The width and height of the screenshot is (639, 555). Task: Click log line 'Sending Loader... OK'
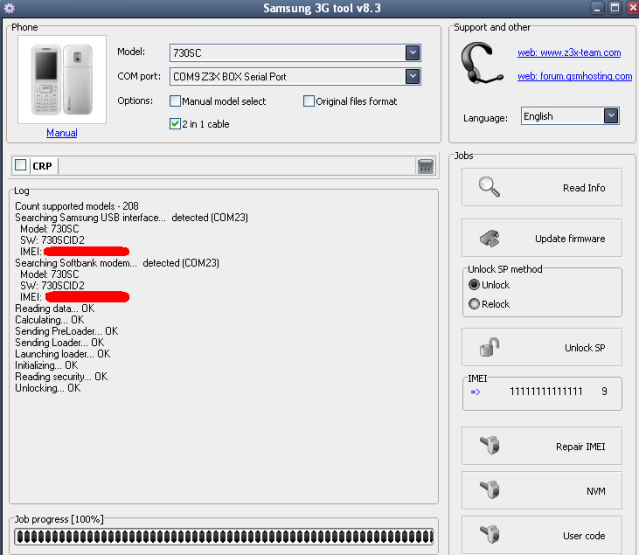click(x=59, y=343)
